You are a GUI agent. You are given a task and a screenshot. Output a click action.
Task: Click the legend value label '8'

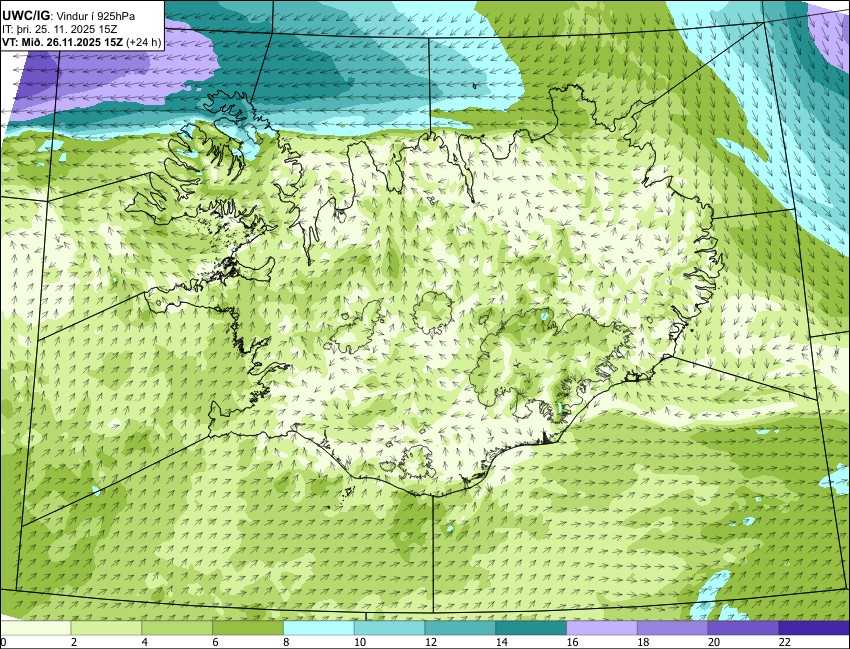[286, 642]
